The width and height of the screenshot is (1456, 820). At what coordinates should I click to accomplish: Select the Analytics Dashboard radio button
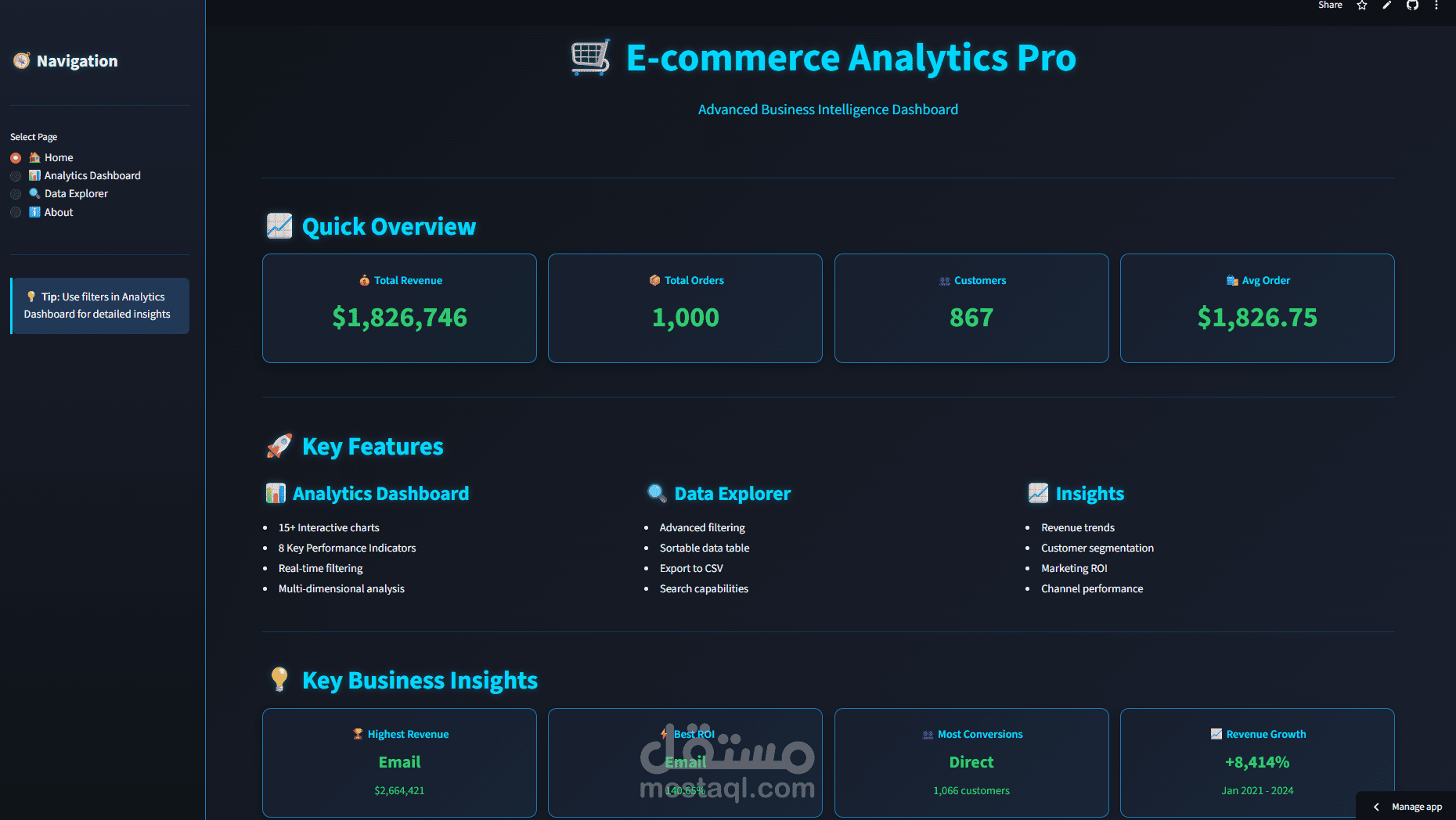coord(16,176)
